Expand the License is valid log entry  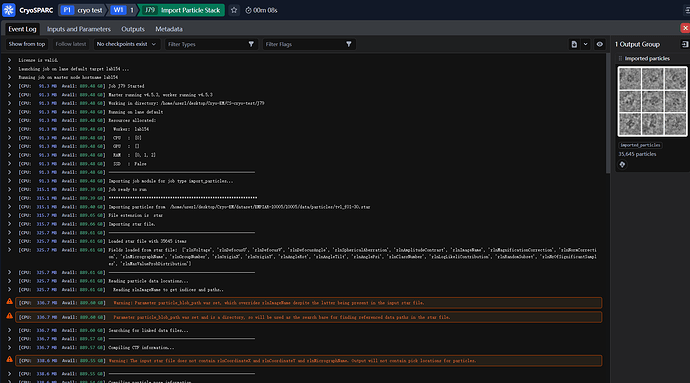point(9,60)
